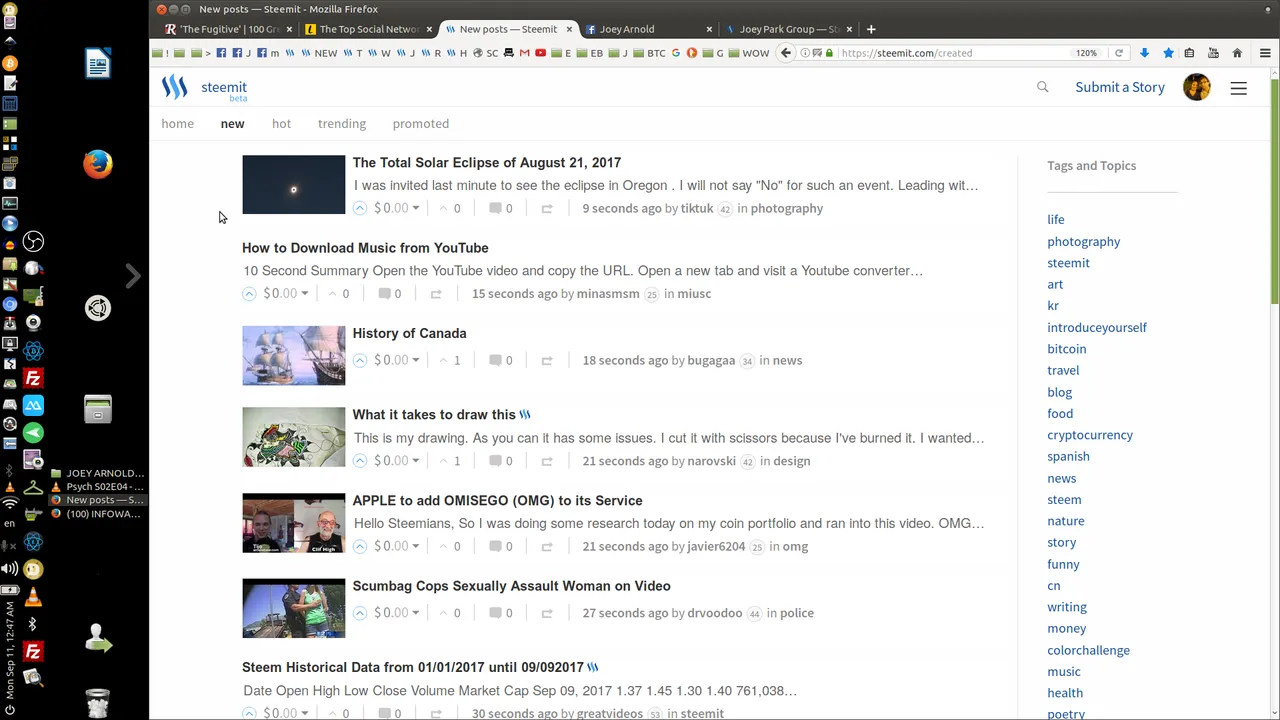
Task: Open the search magnifier icon
Action: (1043, 87)
